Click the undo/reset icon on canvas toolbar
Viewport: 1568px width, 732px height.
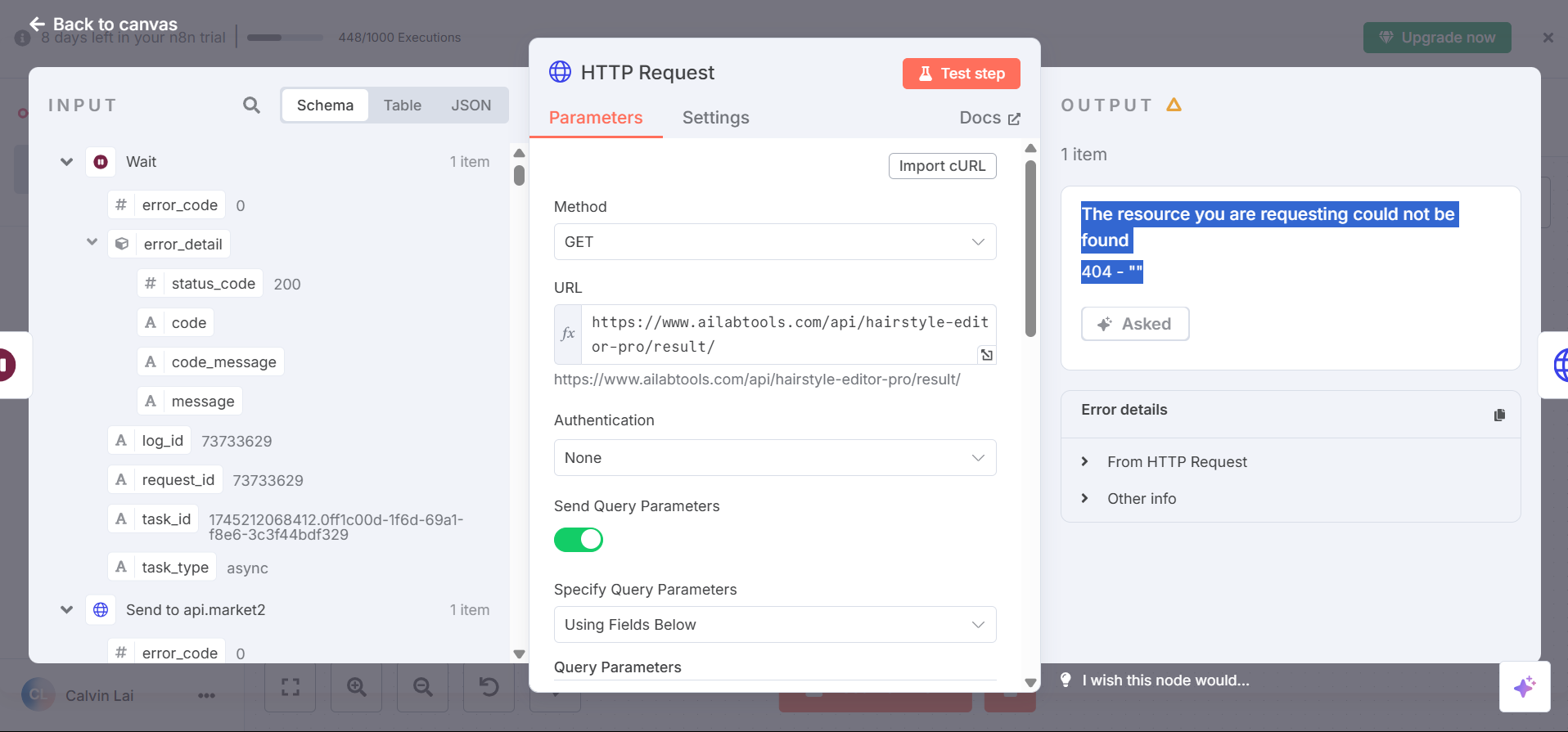click(489, 687)
